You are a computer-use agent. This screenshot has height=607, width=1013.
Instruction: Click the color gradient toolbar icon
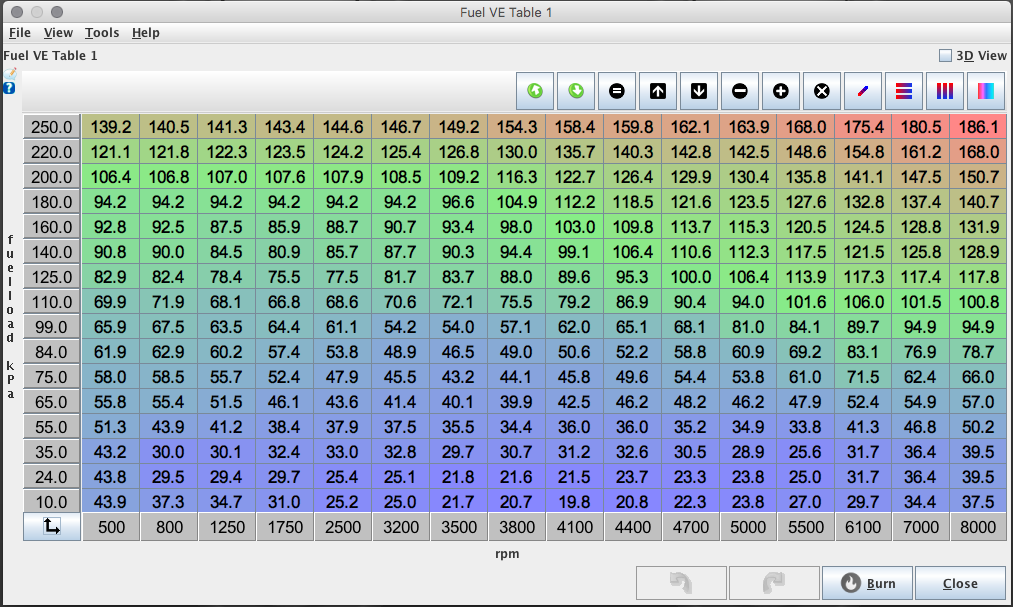coord(986,91)
